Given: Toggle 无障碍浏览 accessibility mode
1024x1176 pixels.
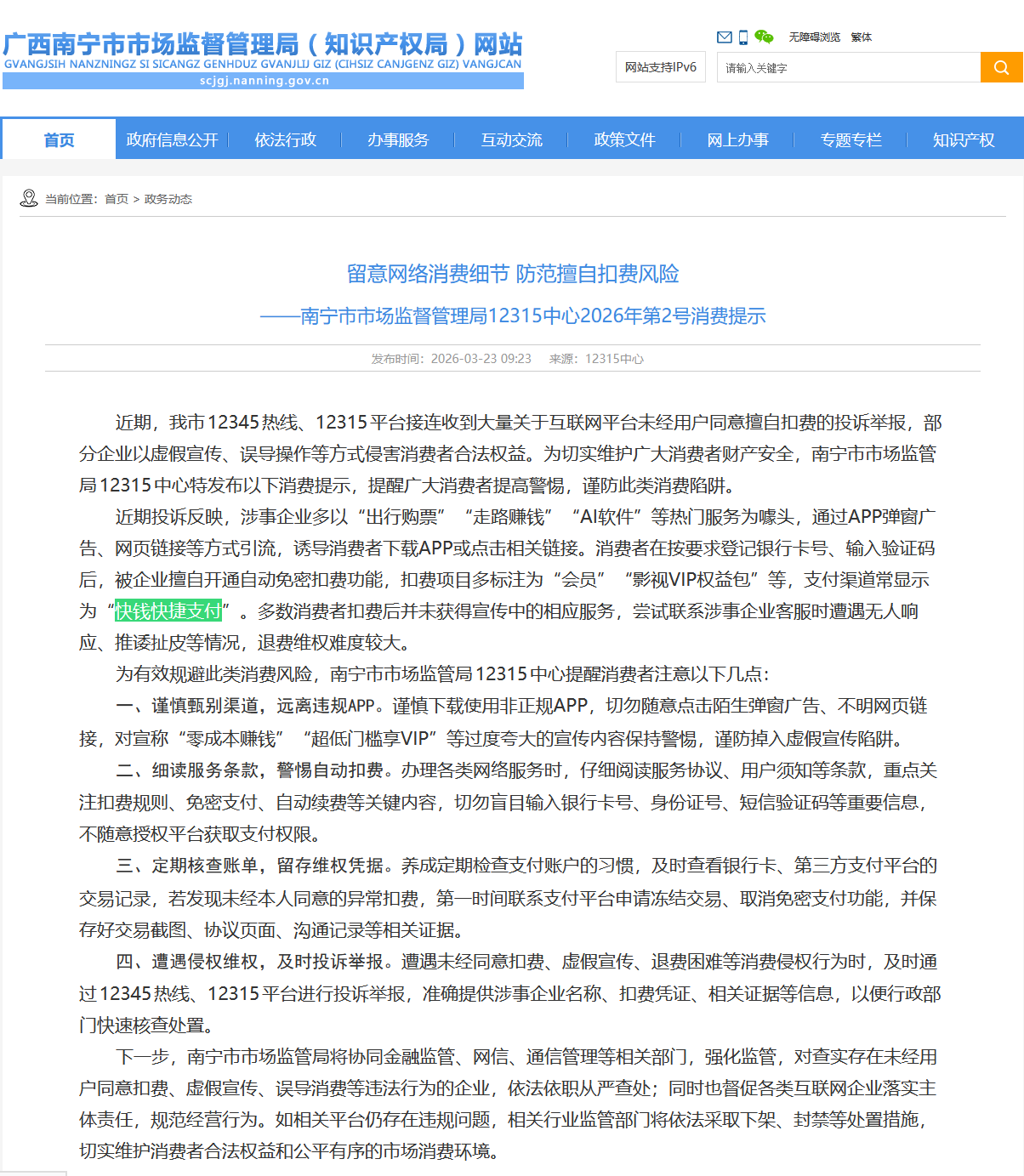Looking at the screenshot, I should point(814,37).
